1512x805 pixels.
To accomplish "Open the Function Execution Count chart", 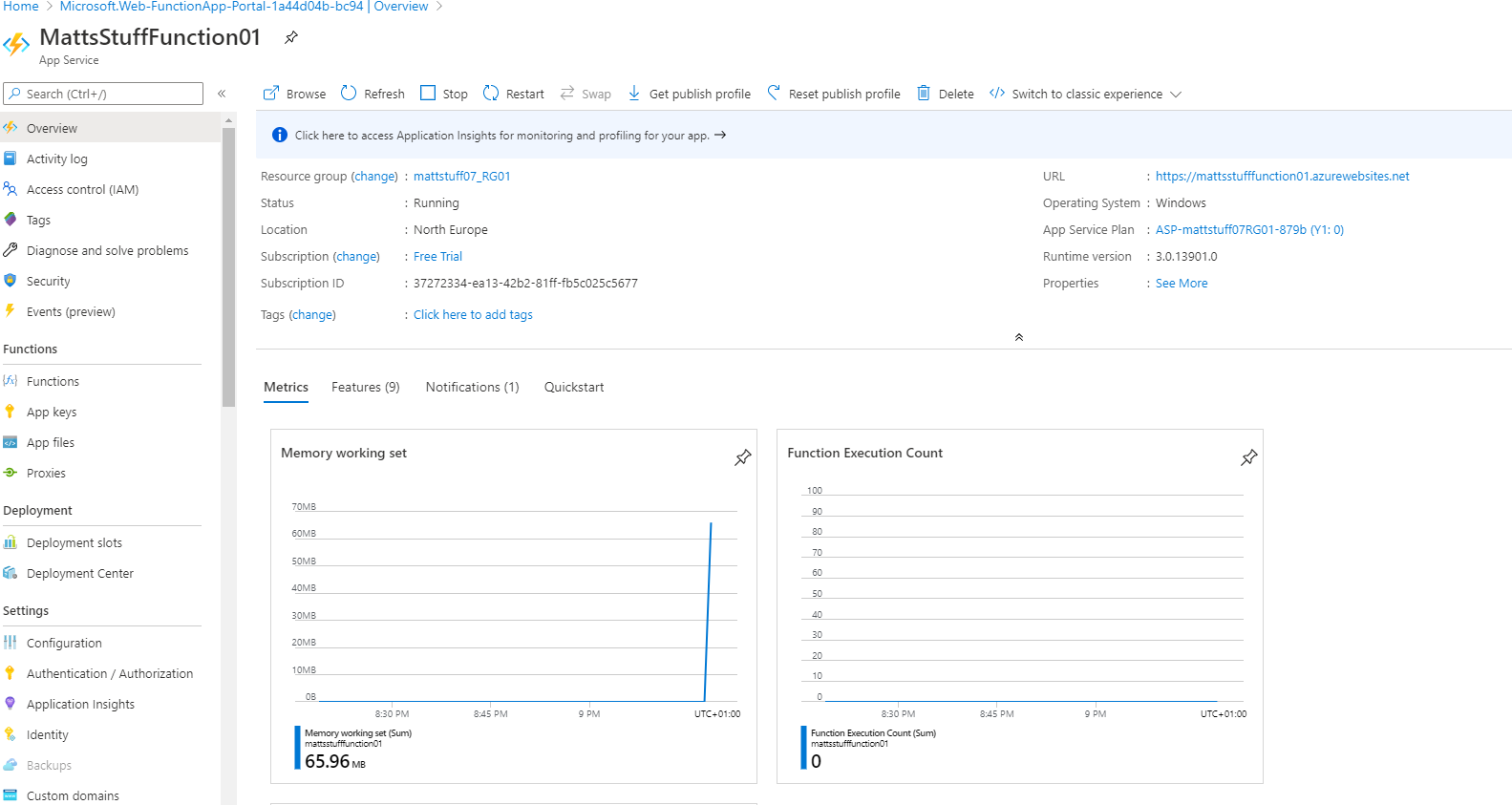I will coord(1020,606).
